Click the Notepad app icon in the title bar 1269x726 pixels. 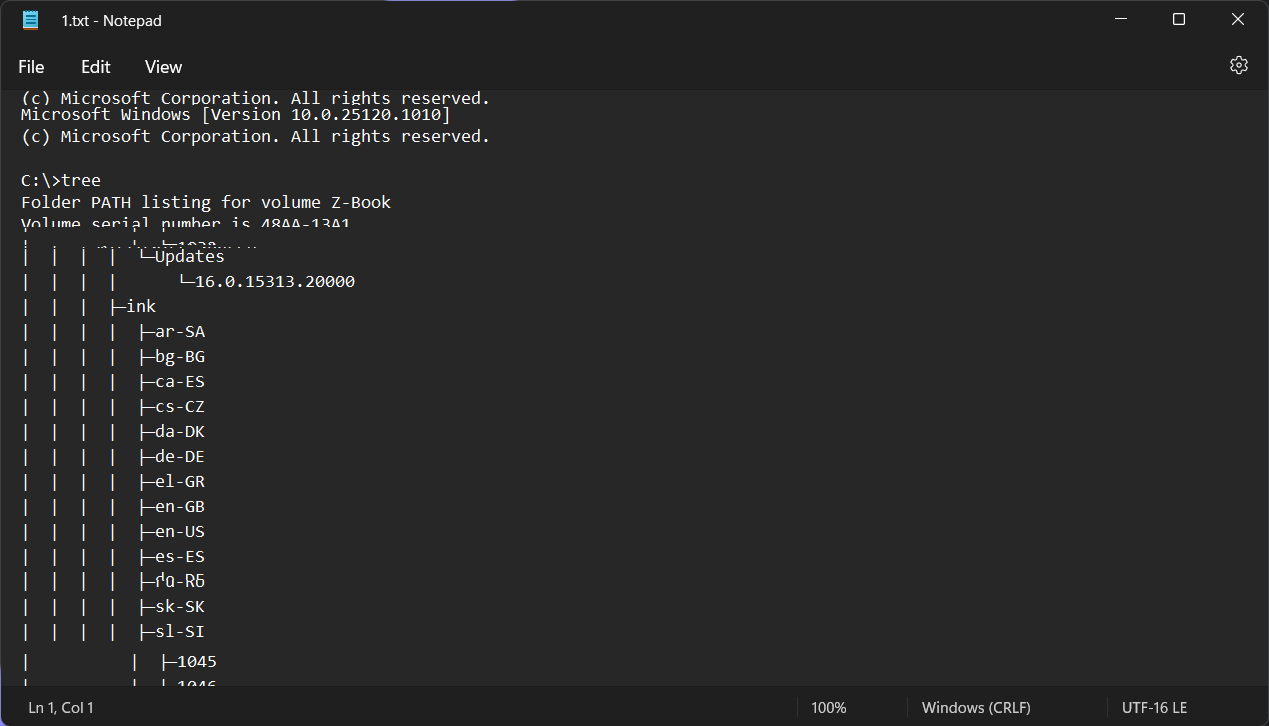31,20
